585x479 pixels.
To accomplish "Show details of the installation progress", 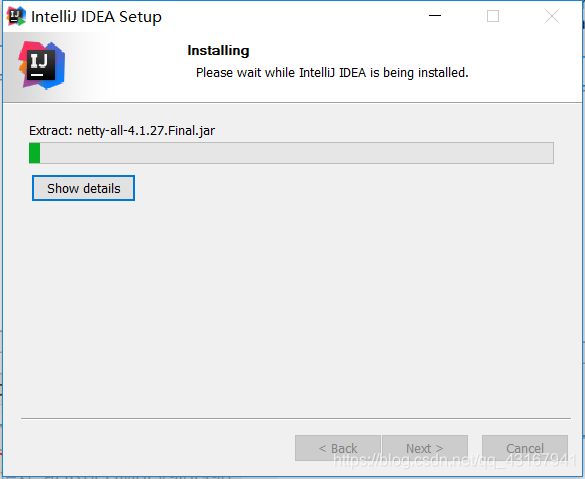I will pos(83,188).
